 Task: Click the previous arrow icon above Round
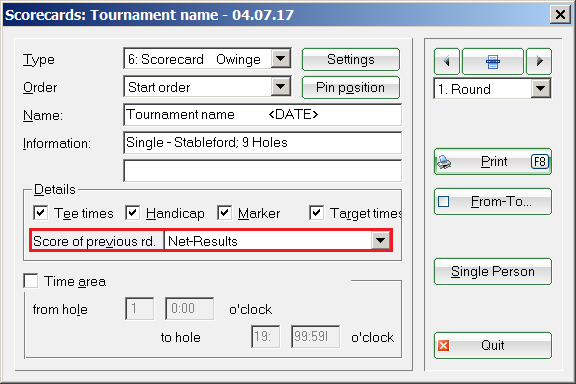coord(447,61)
